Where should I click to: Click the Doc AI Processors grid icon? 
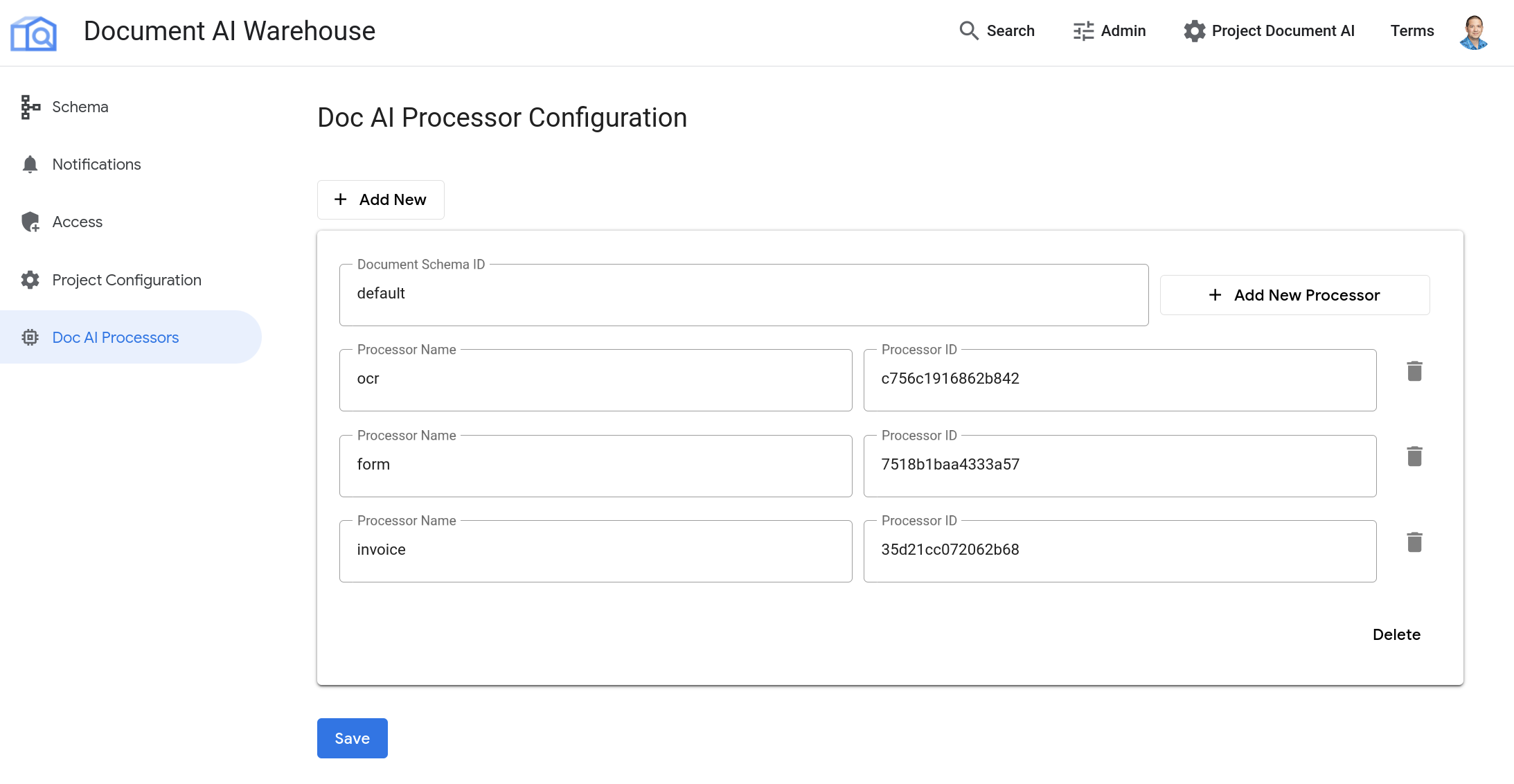pos(30,337)
